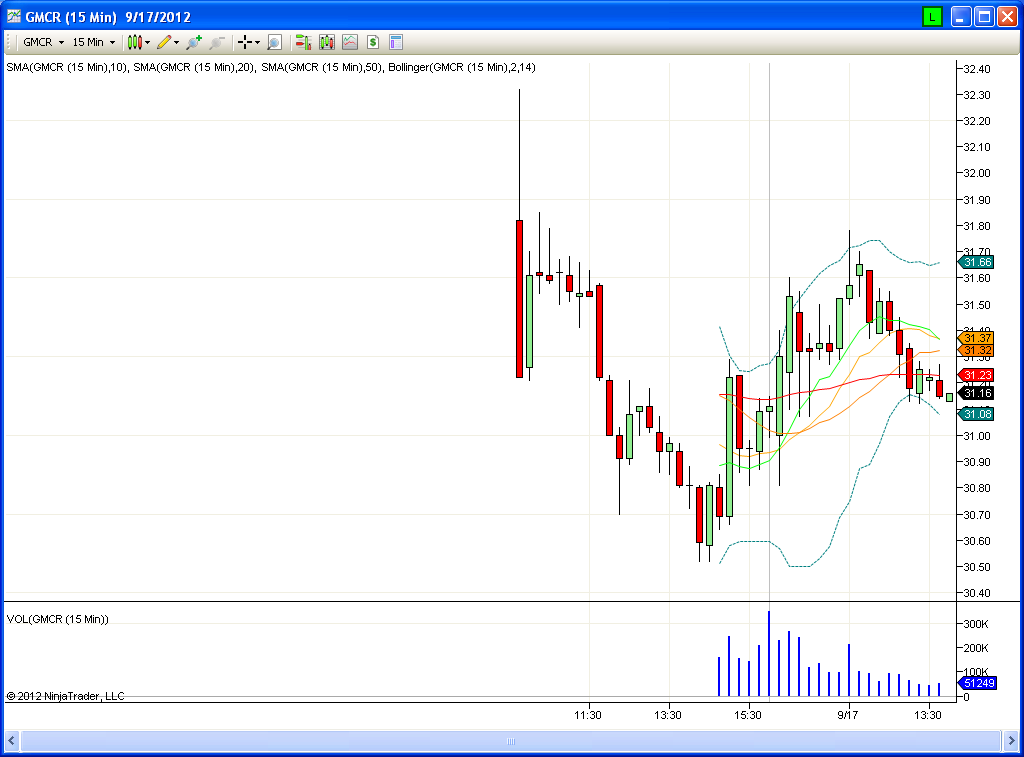The width and height of the screenshot is (1024, 757).
Task: Click the zoom in magnifier icon
Action: 194,42
